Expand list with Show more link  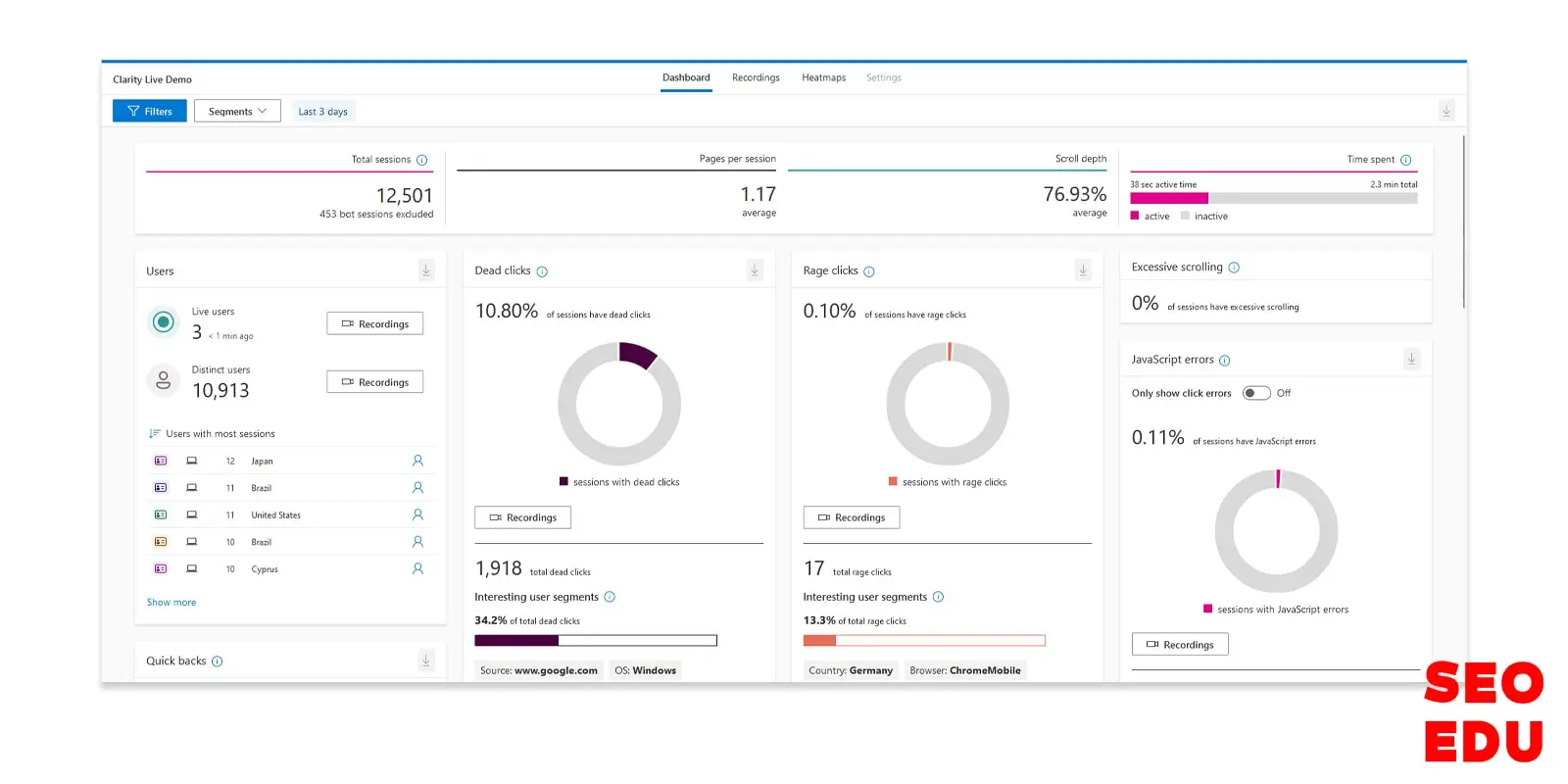(x=171, y=603)
